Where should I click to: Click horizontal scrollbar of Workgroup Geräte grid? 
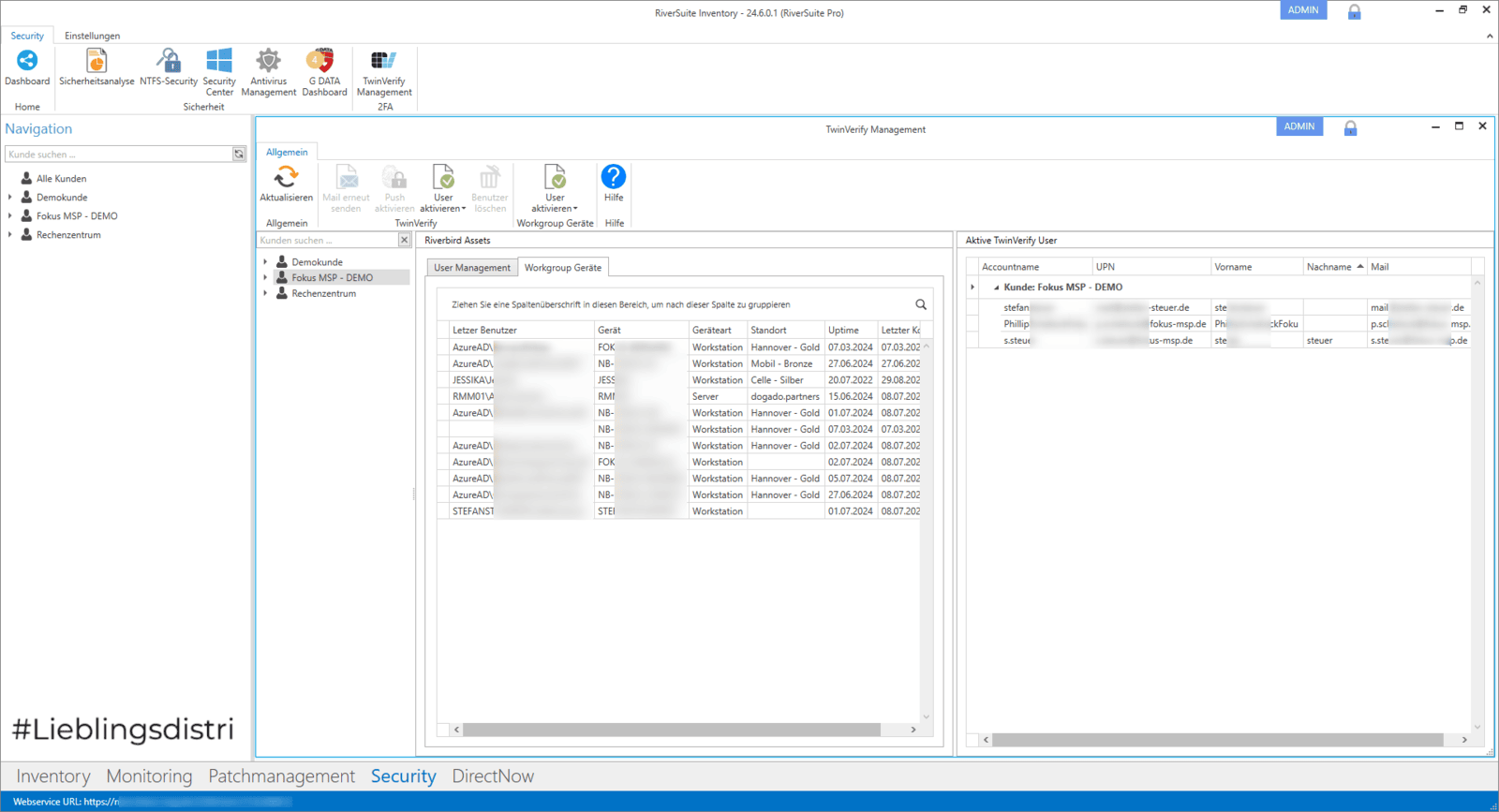[672, 730]
